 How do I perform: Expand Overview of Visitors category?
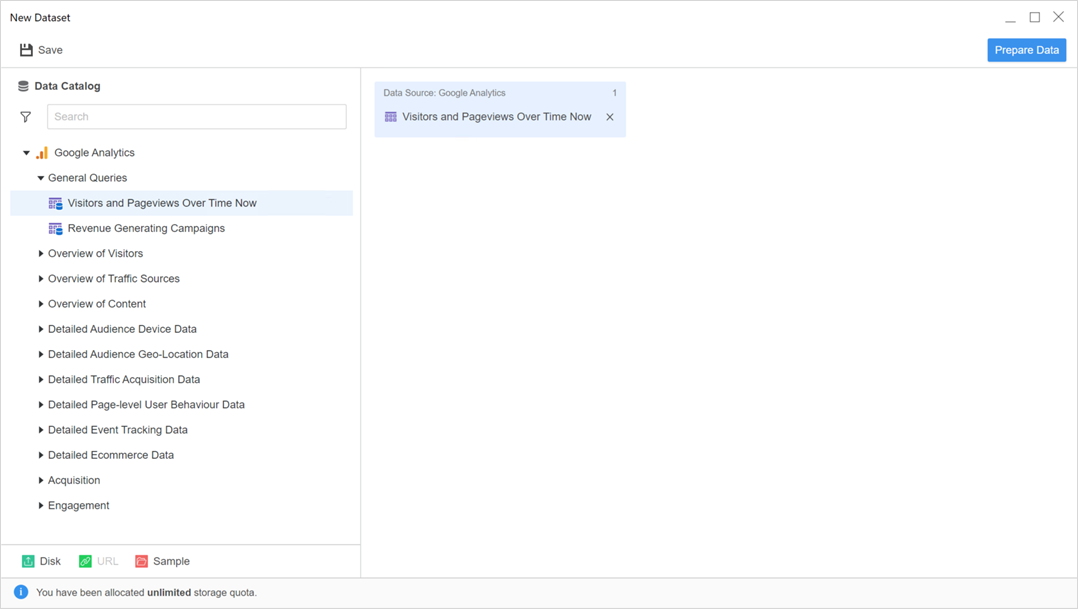41,254
